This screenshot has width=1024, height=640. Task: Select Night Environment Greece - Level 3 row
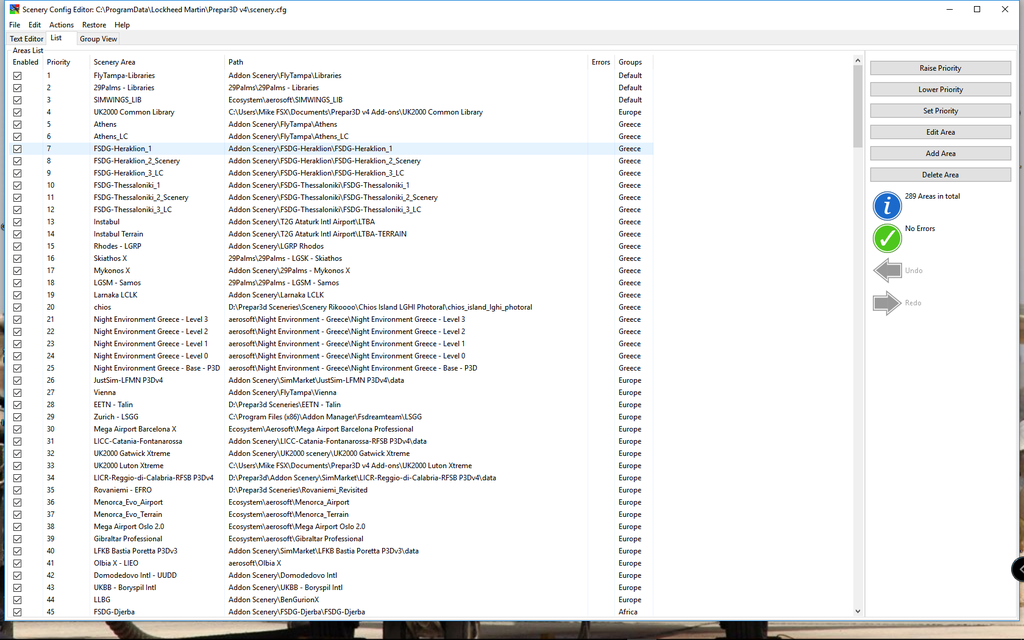click(x=330, y=319)
